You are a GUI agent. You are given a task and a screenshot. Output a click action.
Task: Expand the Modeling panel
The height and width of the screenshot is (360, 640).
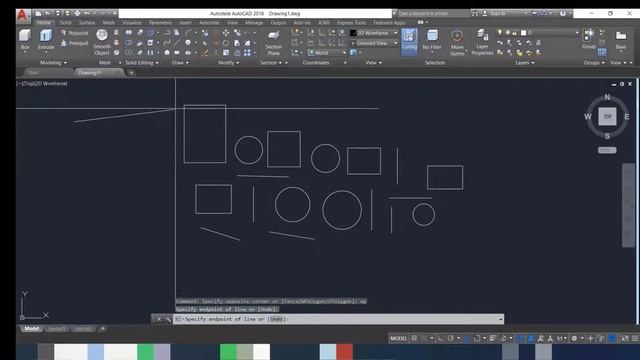click(53, 62)
